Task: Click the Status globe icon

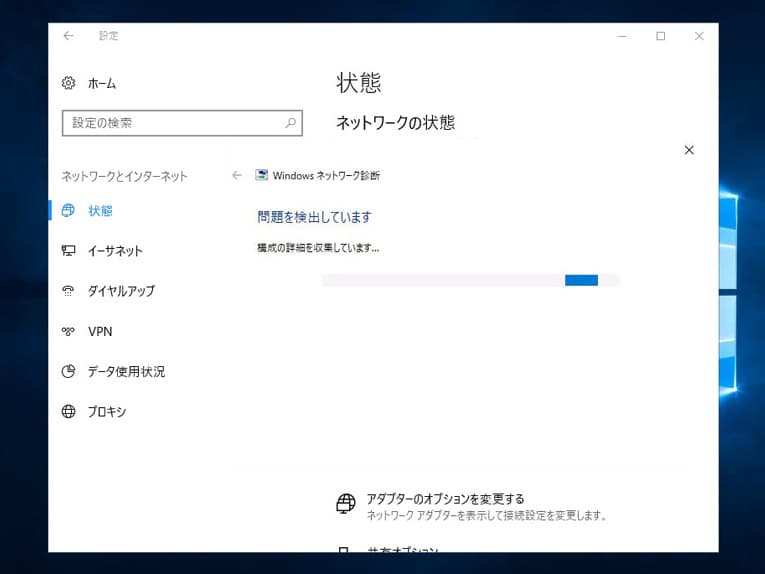Action: (69, 211)
